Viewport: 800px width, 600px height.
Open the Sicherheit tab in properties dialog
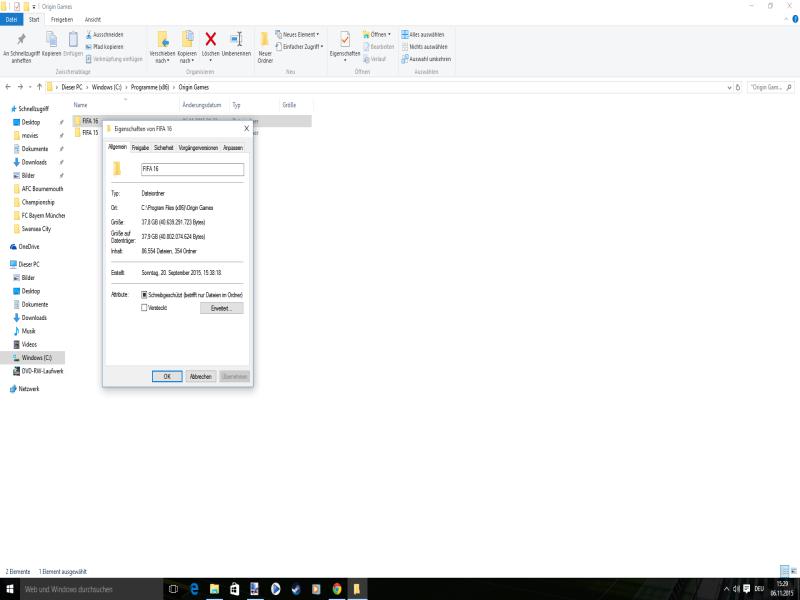163,148
